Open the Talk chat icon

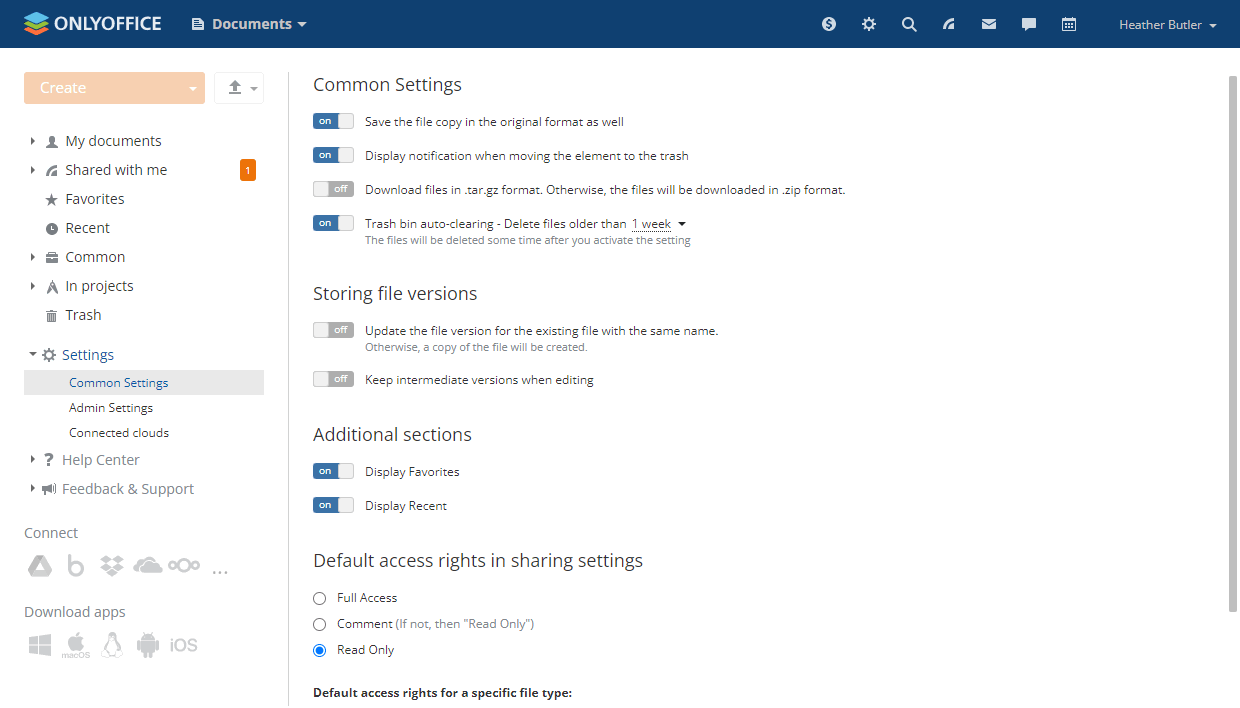pos(1029,24)
